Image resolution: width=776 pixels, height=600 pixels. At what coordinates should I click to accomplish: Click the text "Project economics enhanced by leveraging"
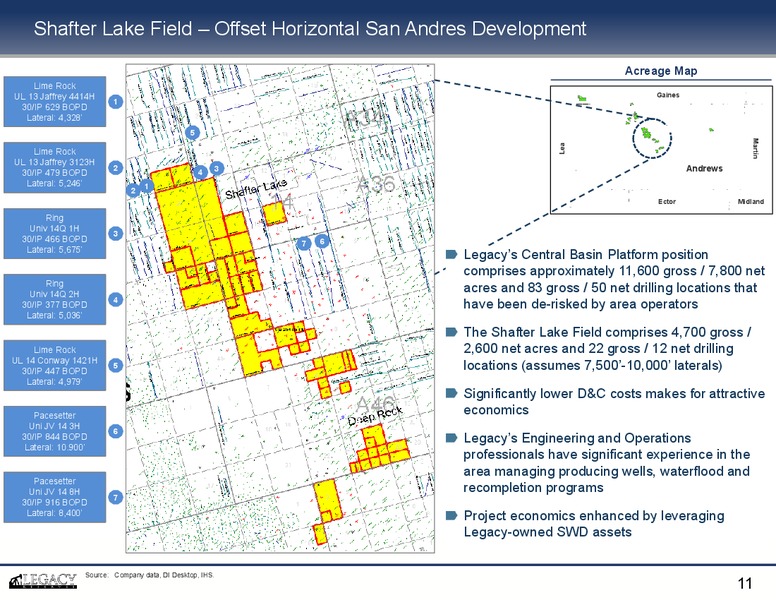[x=594, y=515]
